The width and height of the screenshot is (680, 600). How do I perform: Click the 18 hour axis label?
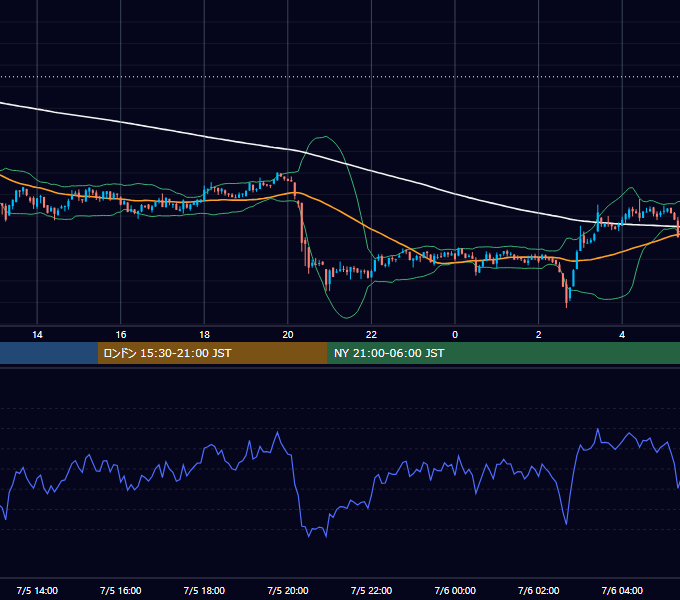(204, 335)
